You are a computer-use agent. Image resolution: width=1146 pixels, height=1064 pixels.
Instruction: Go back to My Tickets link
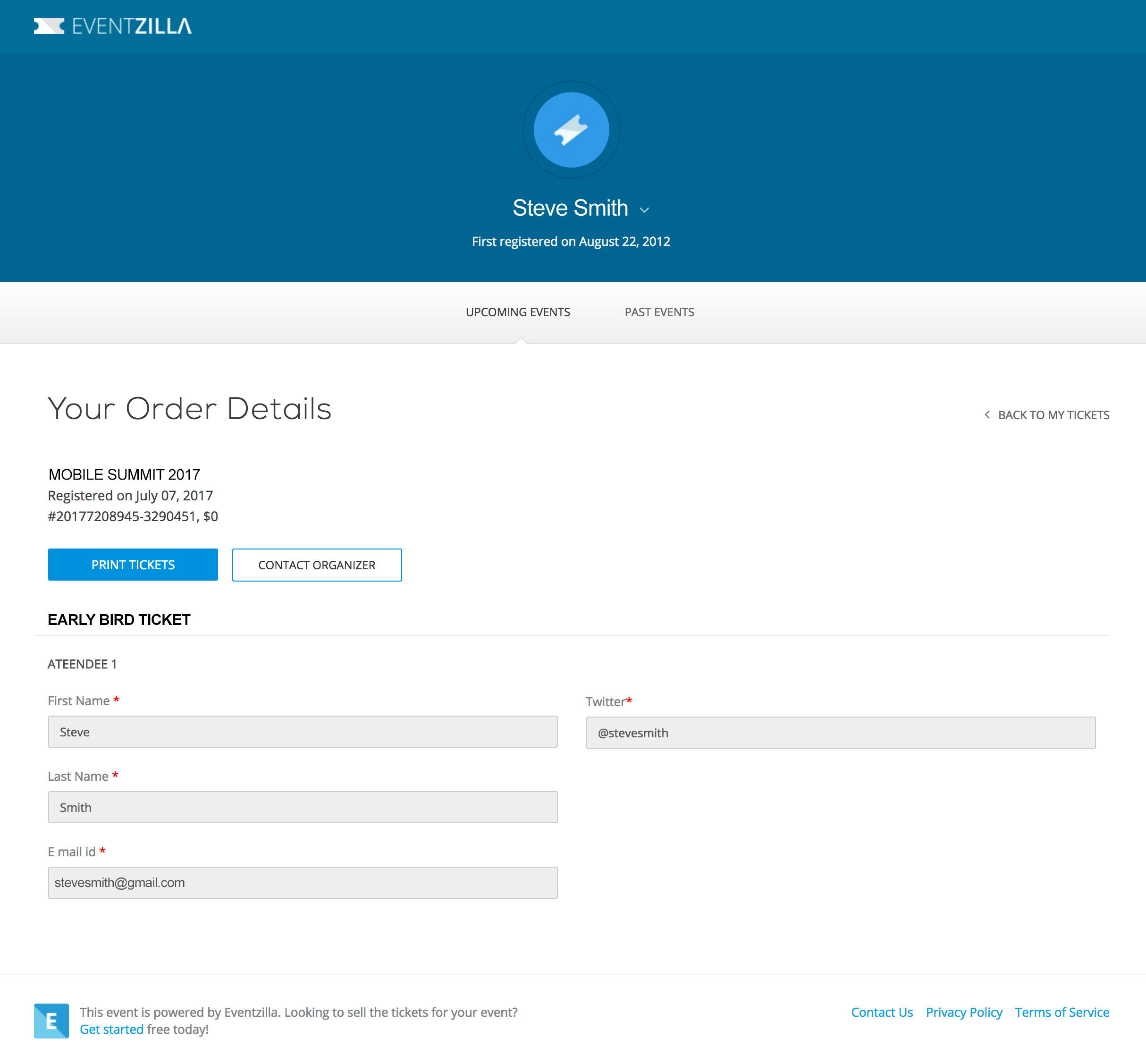(1053, 415)
